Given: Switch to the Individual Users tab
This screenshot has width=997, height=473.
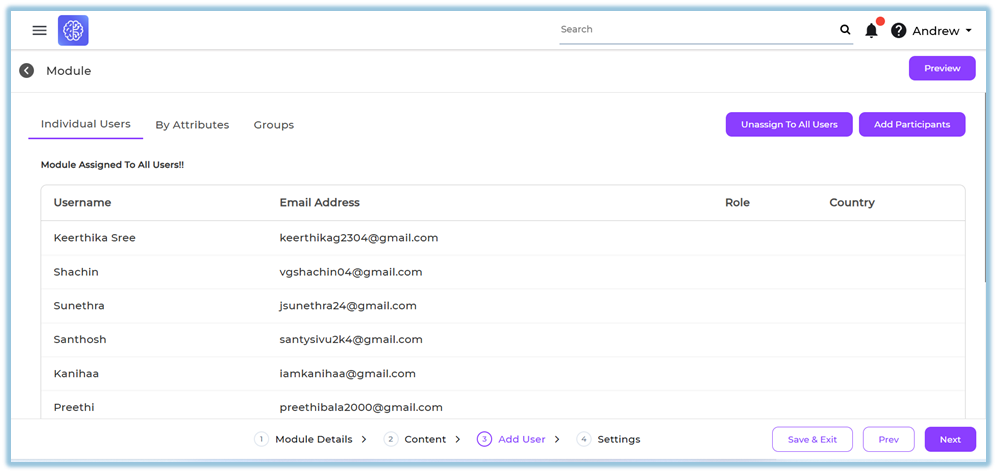Looking at the screenshot, I should click(85, 124).
